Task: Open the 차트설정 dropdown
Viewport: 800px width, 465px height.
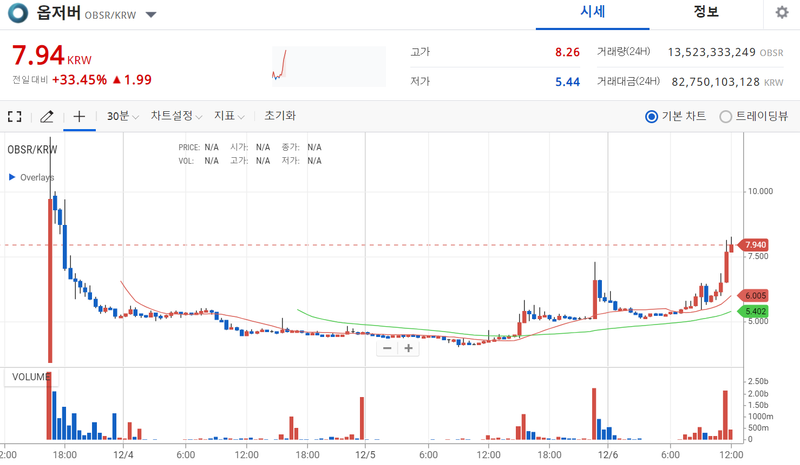Action: coord(176,116)
